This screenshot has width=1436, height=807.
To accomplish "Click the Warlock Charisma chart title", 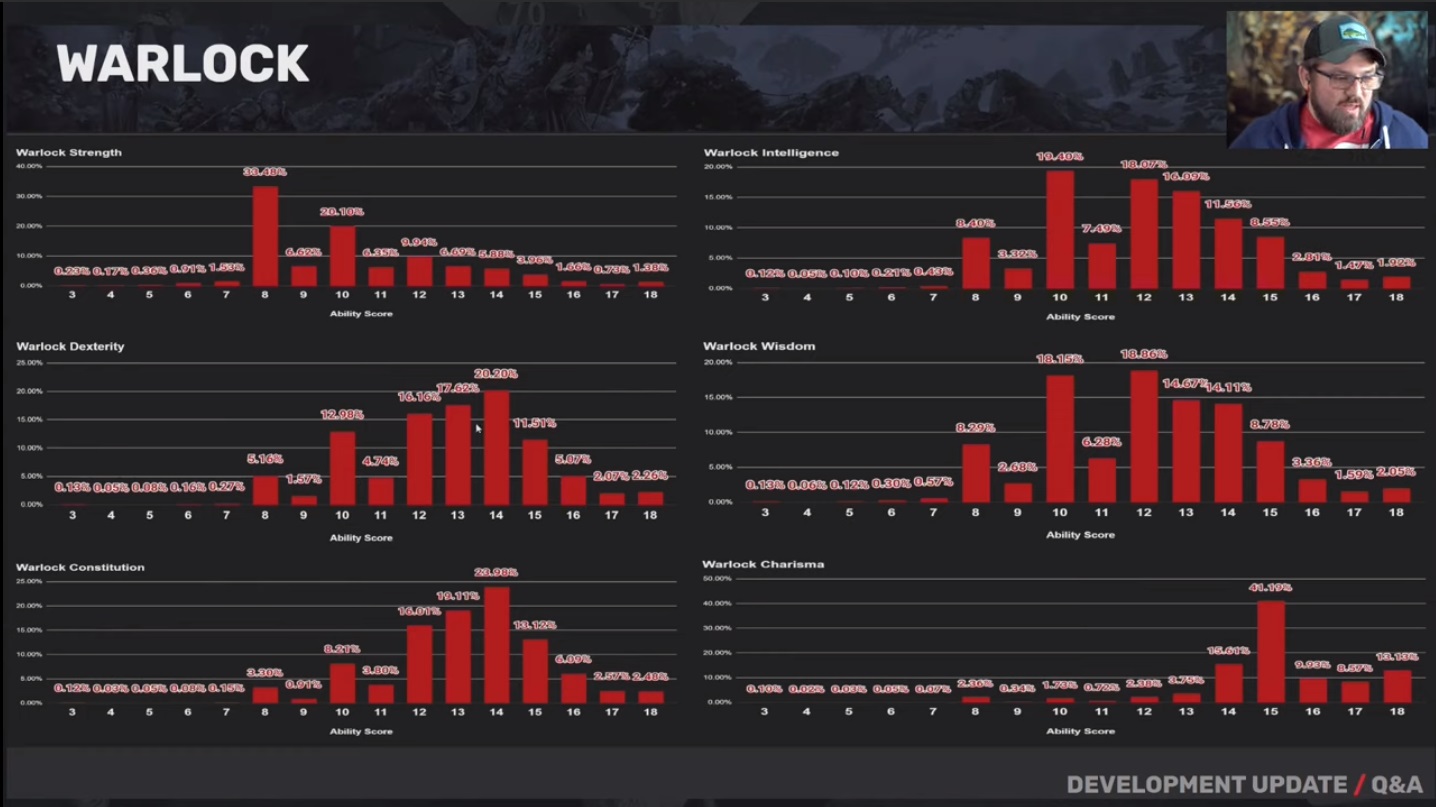I will pyautogui.click(x=763, y=564).
